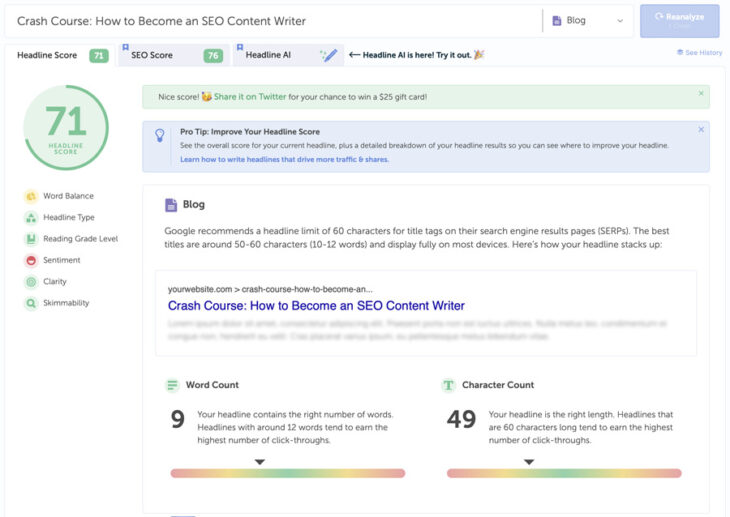
Task: Click the Word Balance icon in sidebar
Action: click(x=31, y=196)
